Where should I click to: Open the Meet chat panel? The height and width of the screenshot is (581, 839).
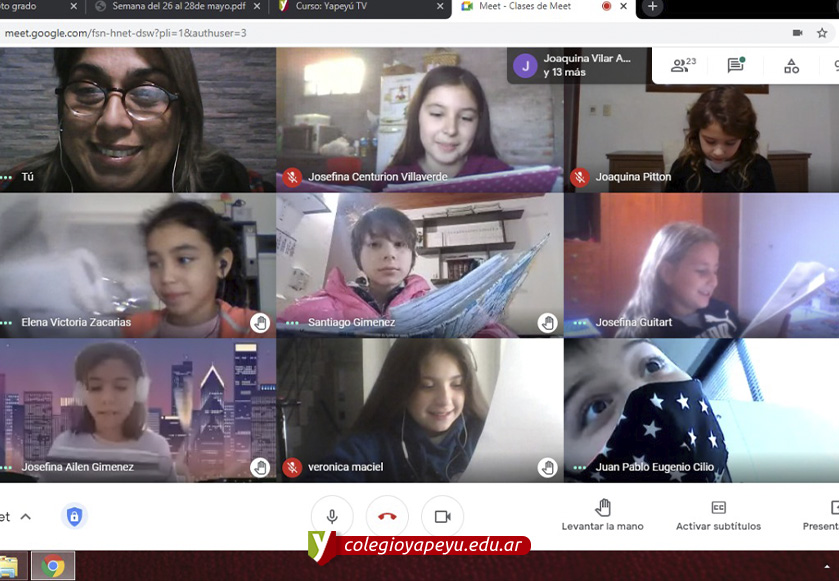[x=736, y=66]
